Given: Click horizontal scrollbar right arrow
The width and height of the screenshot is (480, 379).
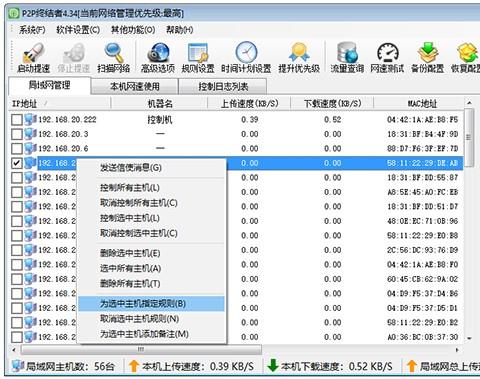Looking at the screenshot, I should click(457, 350).
